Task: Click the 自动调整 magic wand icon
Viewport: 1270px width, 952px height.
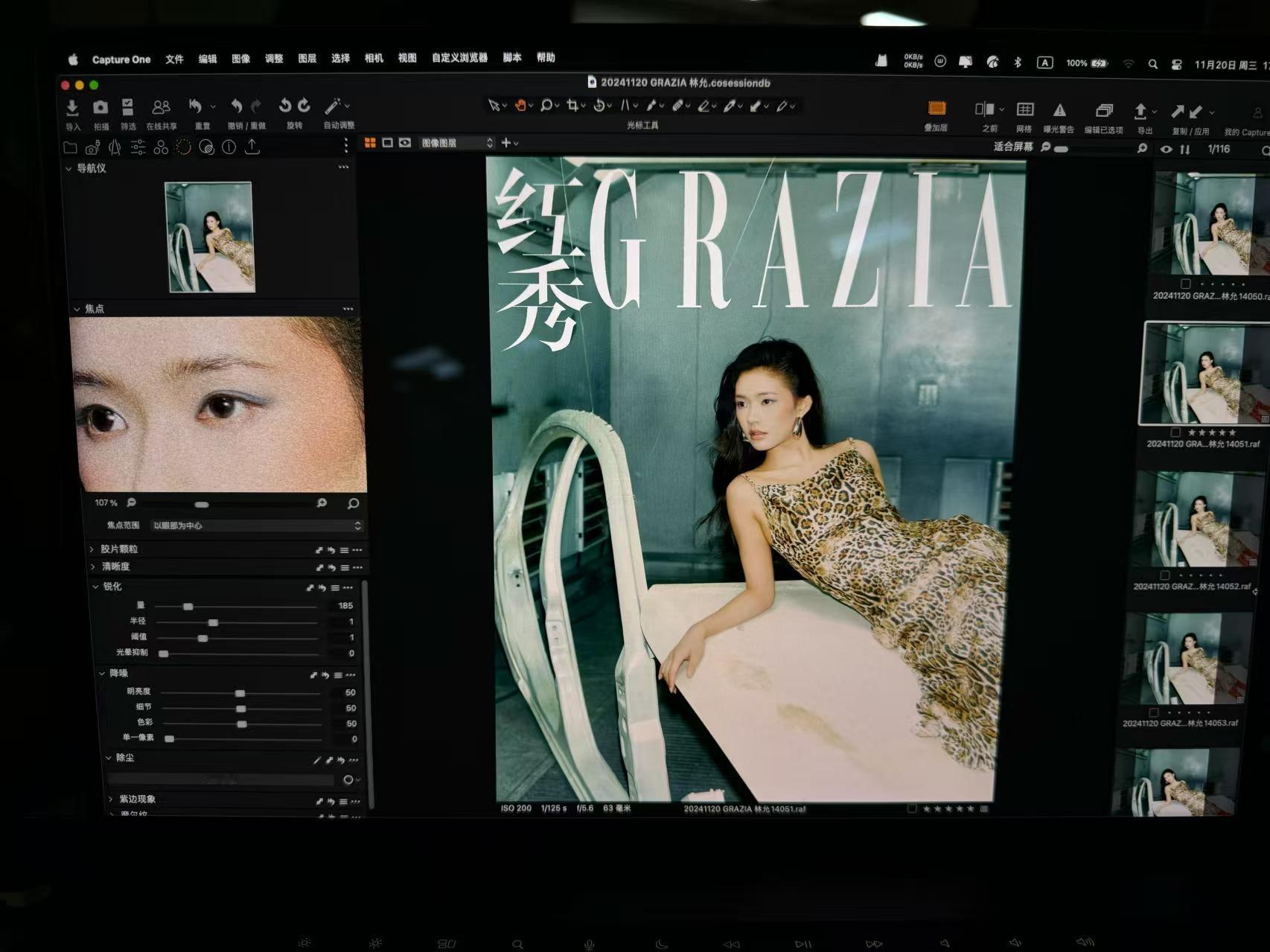Action: tap(333, 106)
